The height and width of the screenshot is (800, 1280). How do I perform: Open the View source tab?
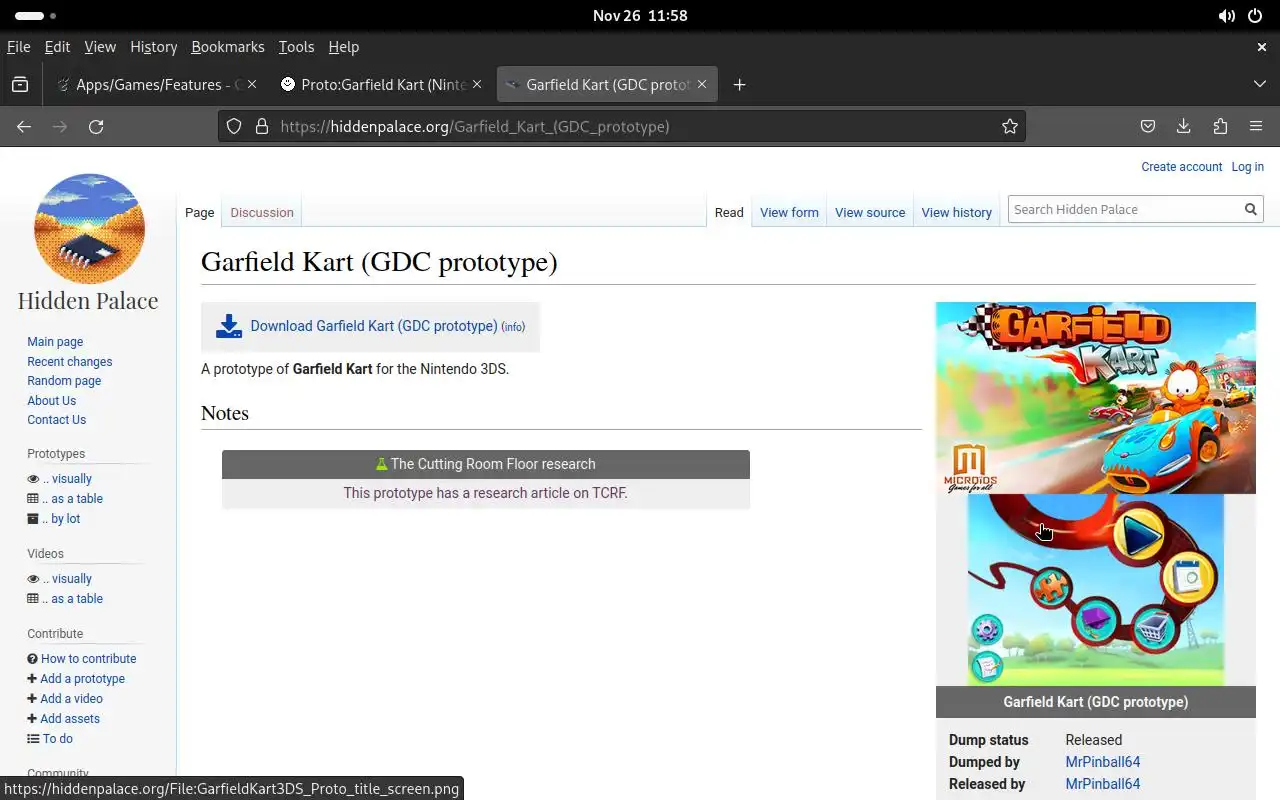coord(870,212)
